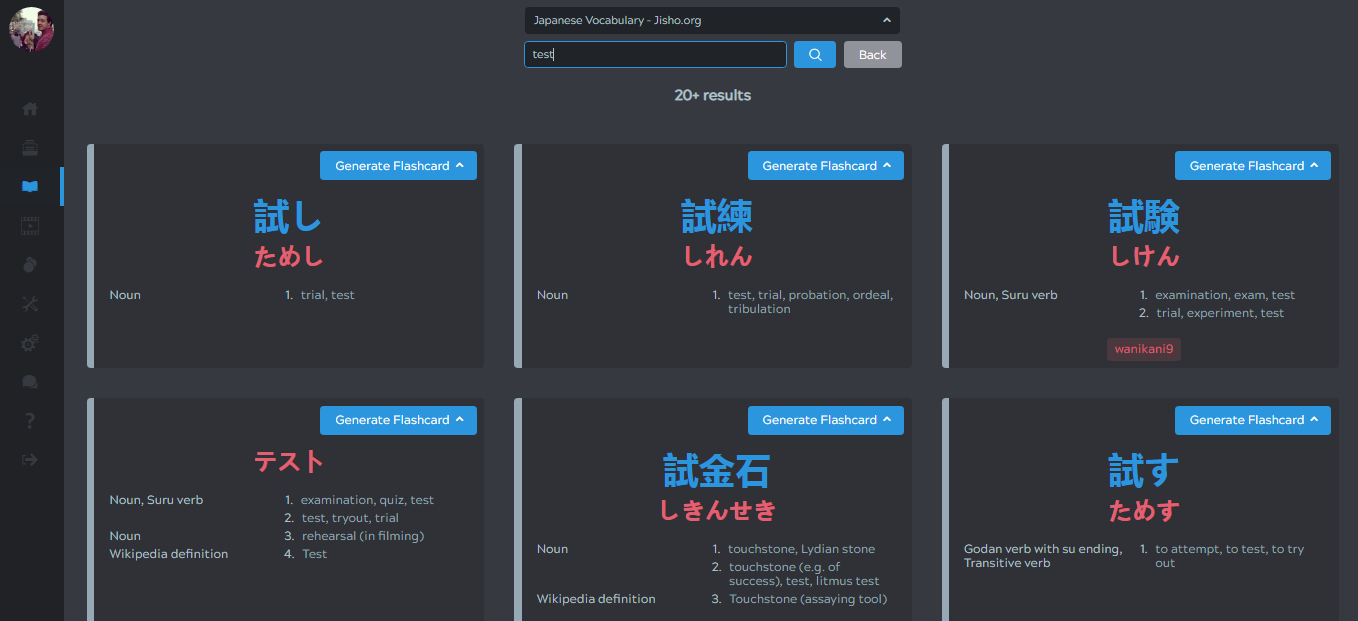
Task: Click definition "to attempt, to test, to try out"
Action: pos(1229,556)
